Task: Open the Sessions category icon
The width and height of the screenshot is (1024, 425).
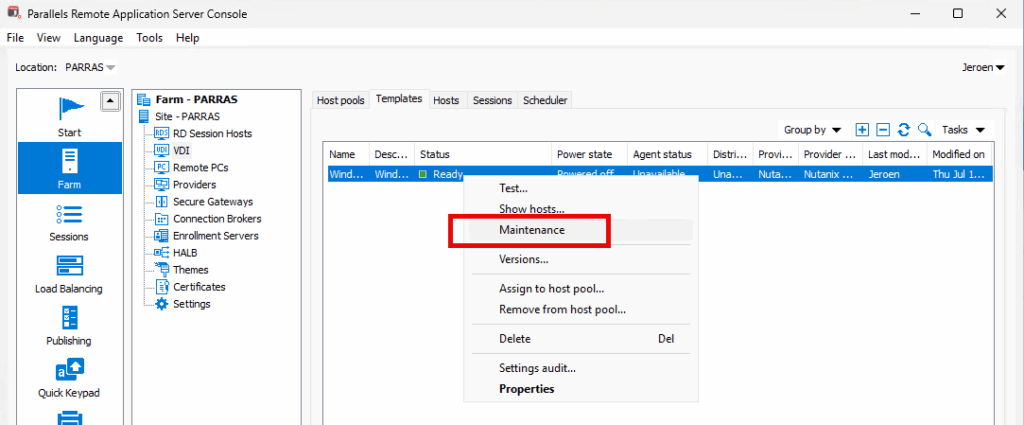Action: pos(69,214)
